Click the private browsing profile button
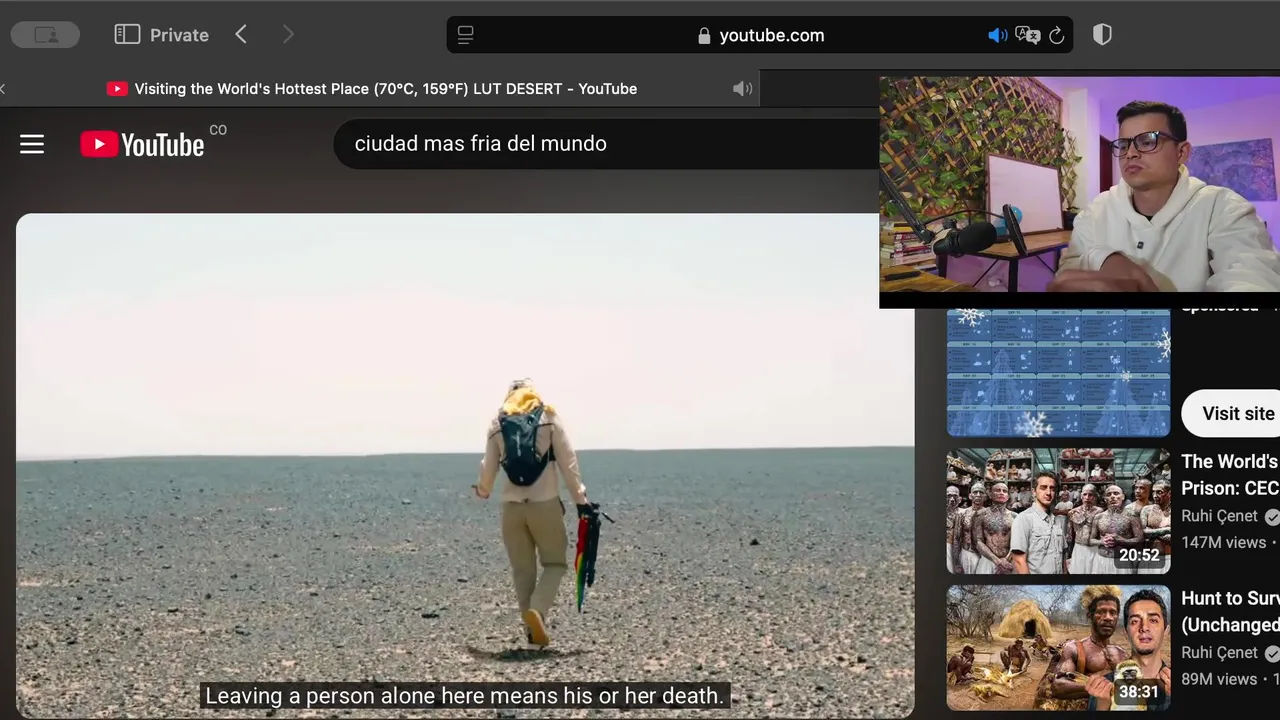 [45, 35]
